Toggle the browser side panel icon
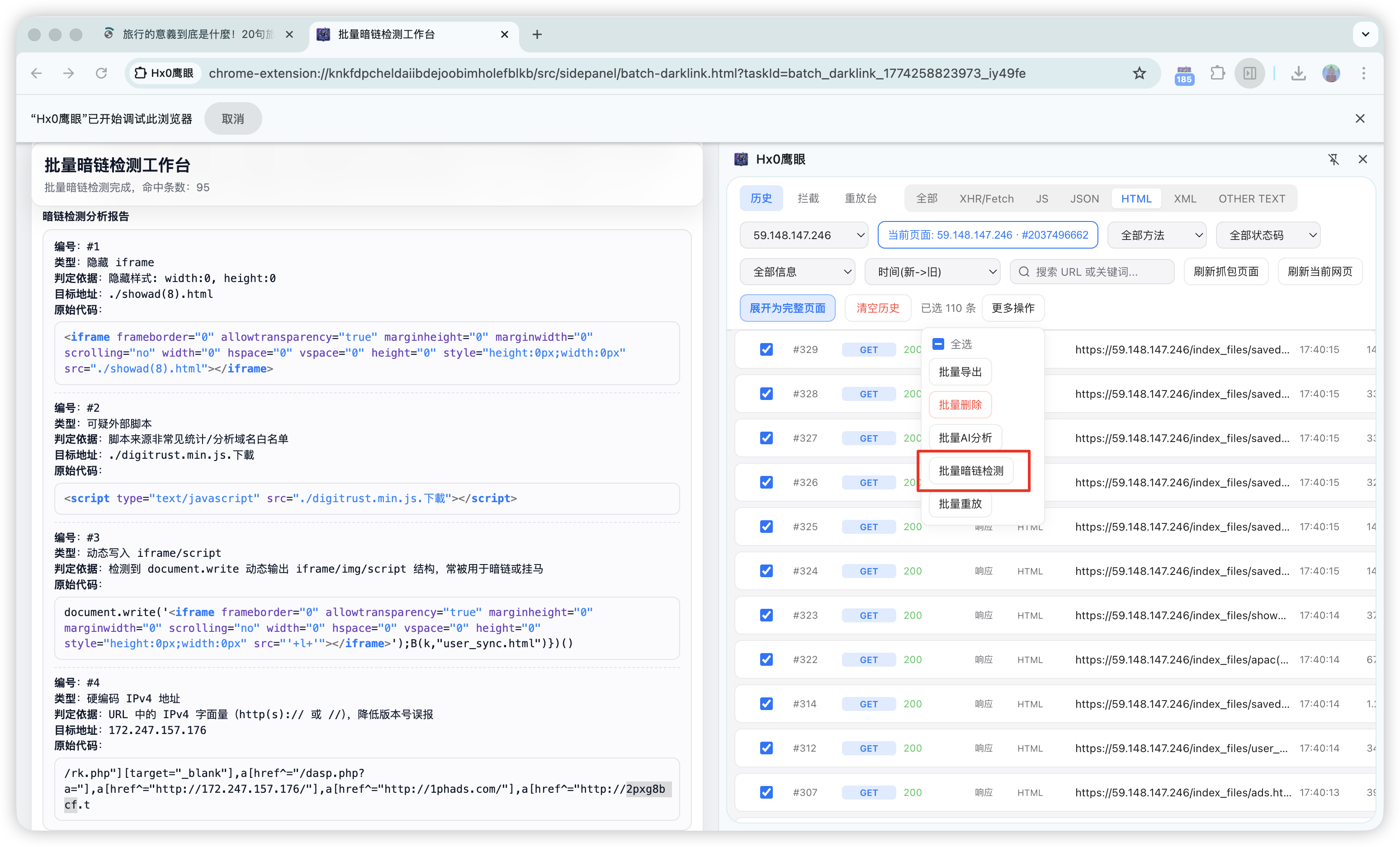Viewport: 1400px width, 847px height. pos(1249,73)
